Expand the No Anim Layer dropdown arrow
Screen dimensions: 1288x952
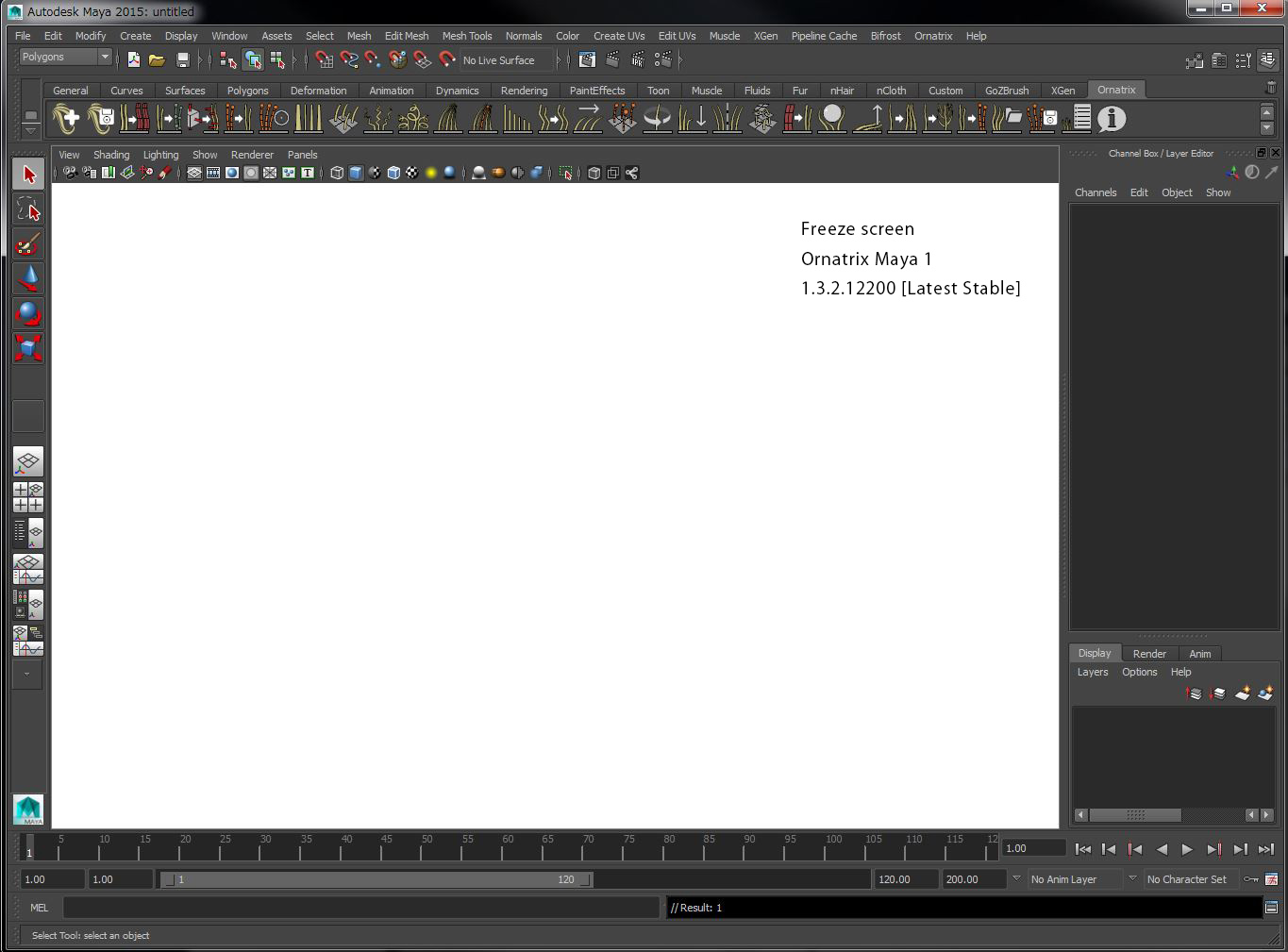pyautogui.click(x=1016, y=878)
